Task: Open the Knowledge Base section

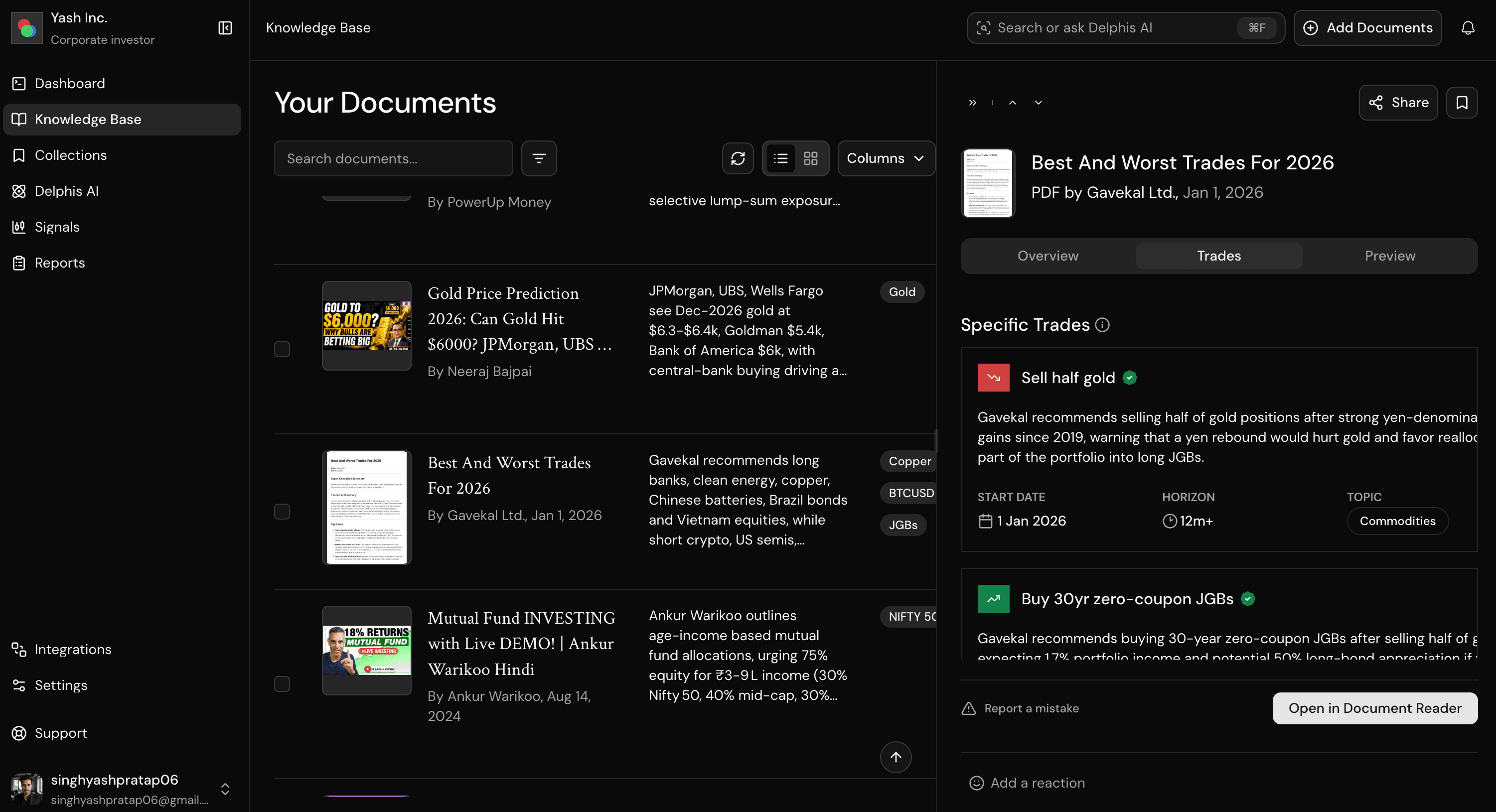Action: tap(122, 120)
